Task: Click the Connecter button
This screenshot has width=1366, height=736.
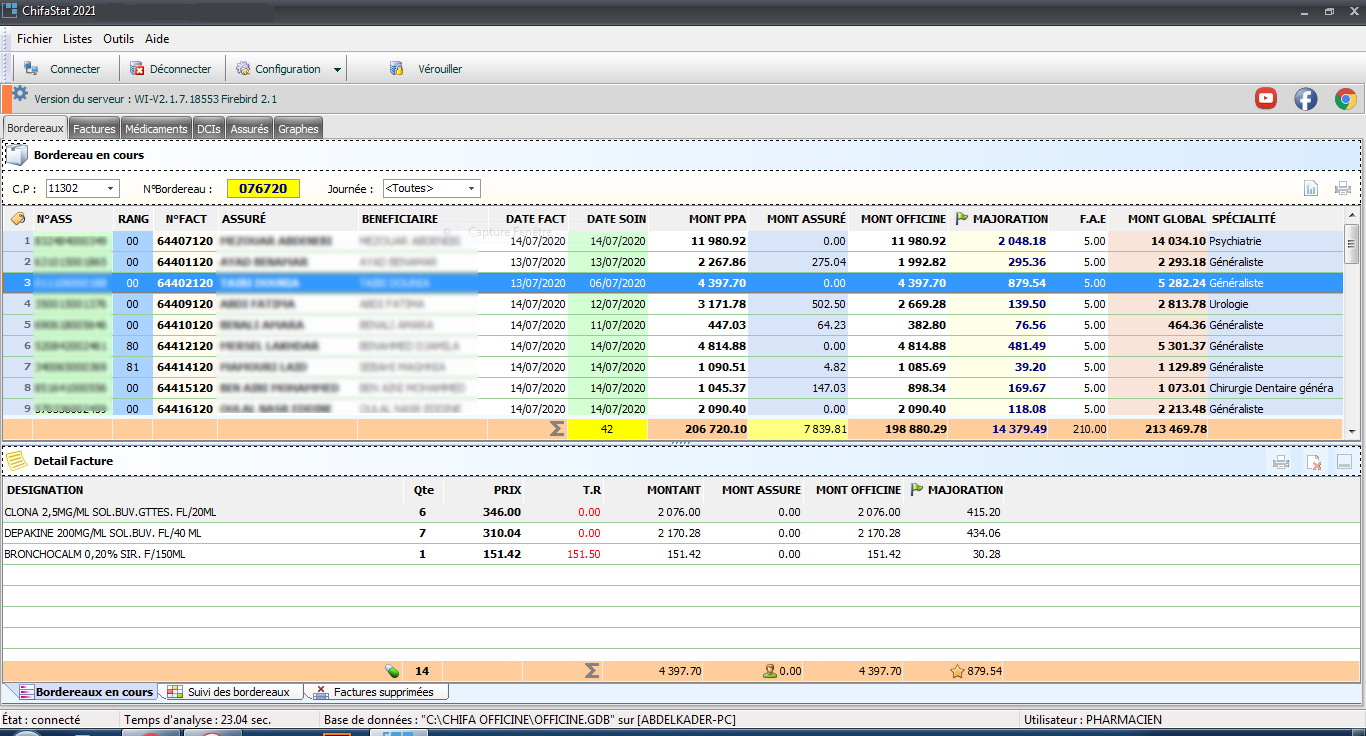Action: [x=63, y=69]
